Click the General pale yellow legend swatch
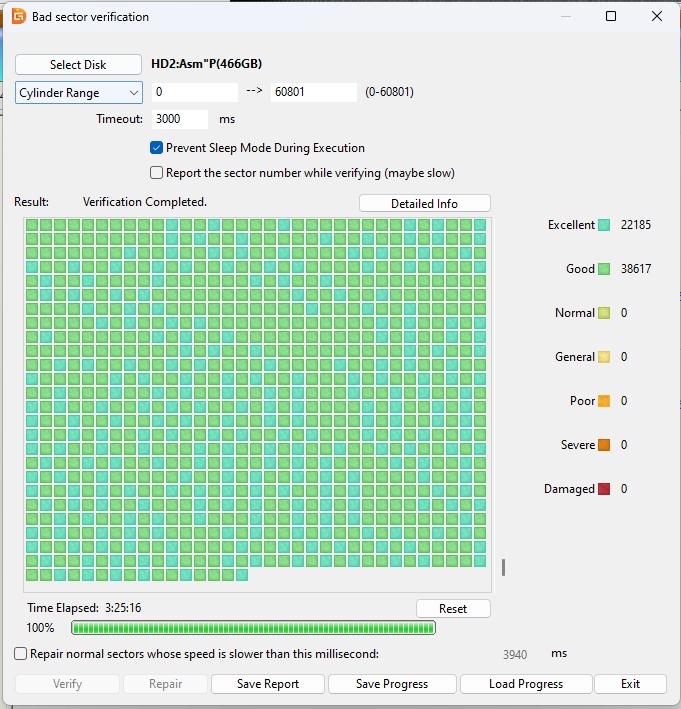 point(604,357)
